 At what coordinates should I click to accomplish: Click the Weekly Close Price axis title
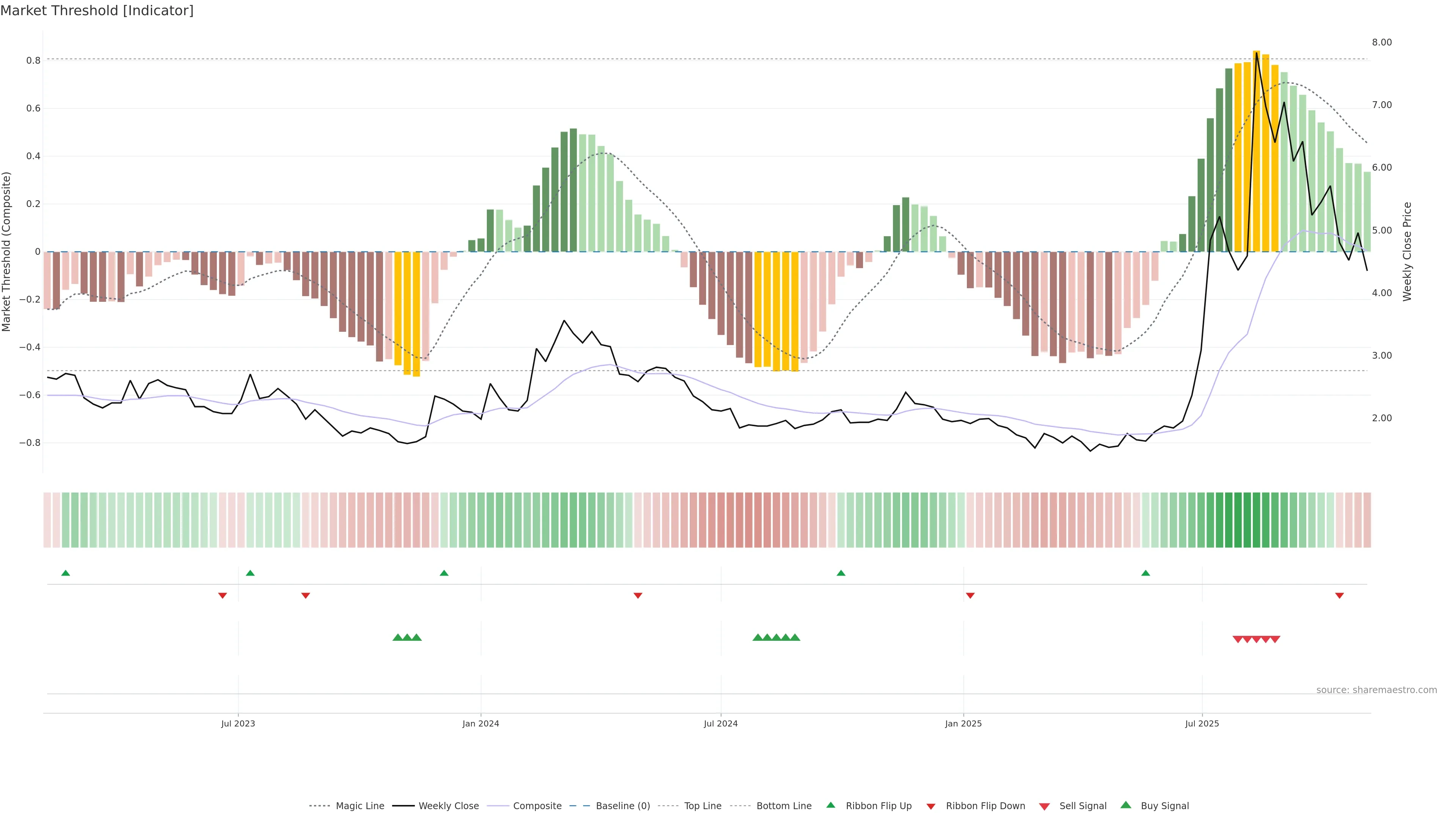pyautogui.click(x=1407, y=251)
